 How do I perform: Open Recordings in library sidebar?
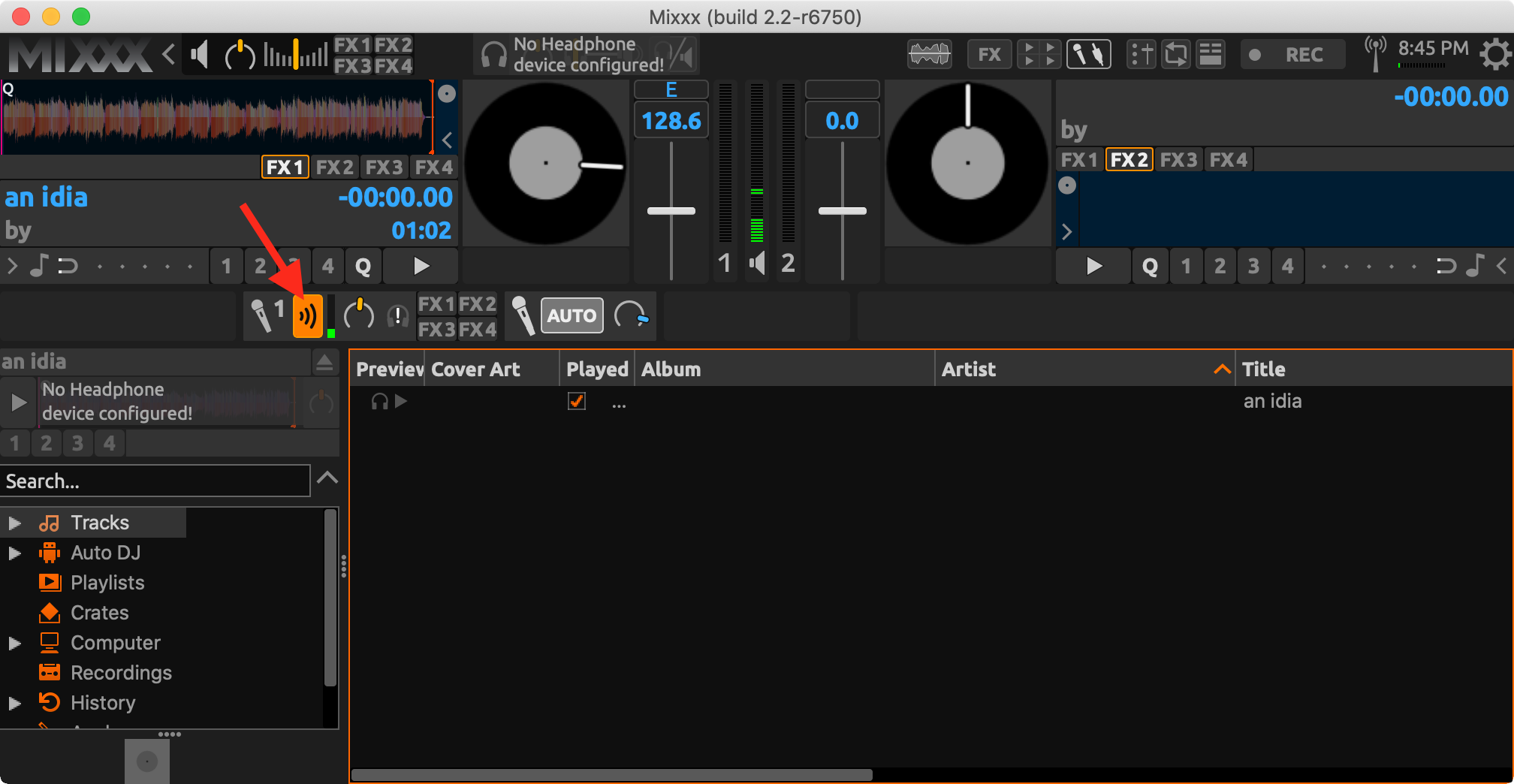120,673
